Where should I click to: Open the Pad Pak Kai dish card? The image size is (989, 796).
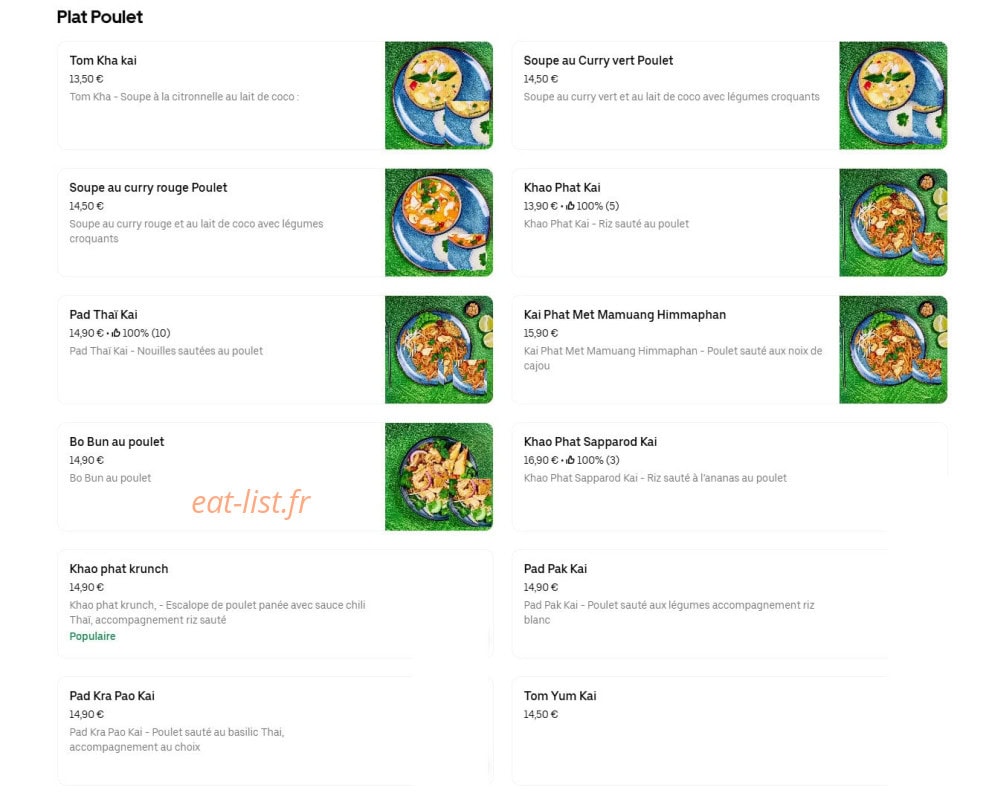tap(729, 604)
